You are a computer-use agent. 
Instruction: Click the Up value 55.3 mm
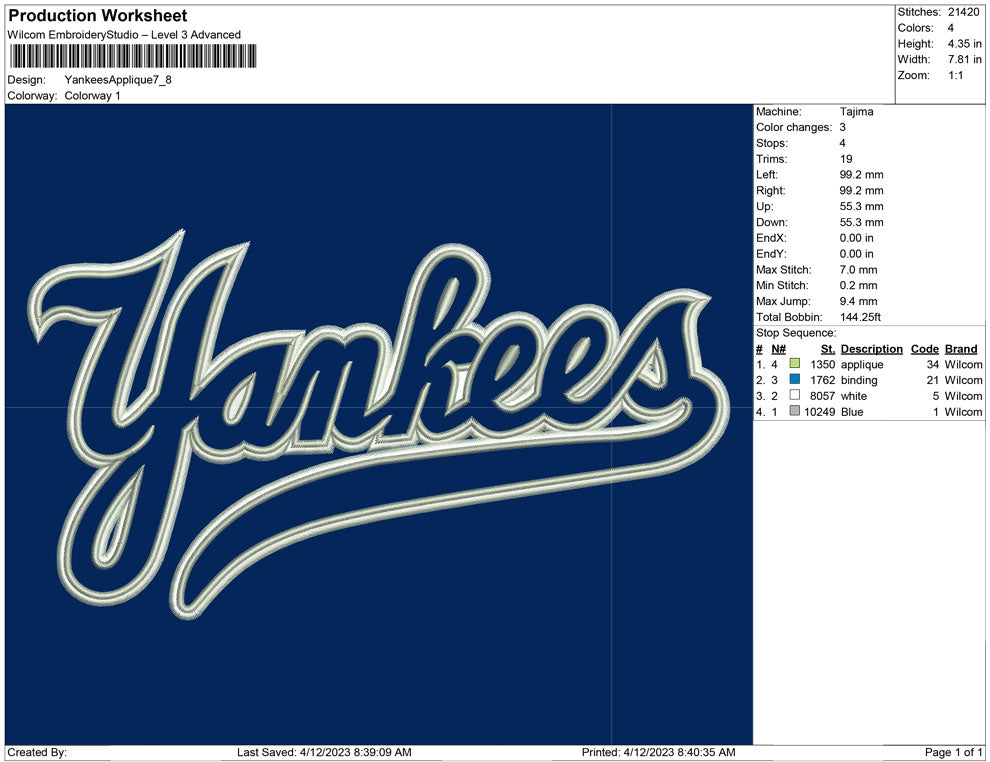click(x=861, y=206)
